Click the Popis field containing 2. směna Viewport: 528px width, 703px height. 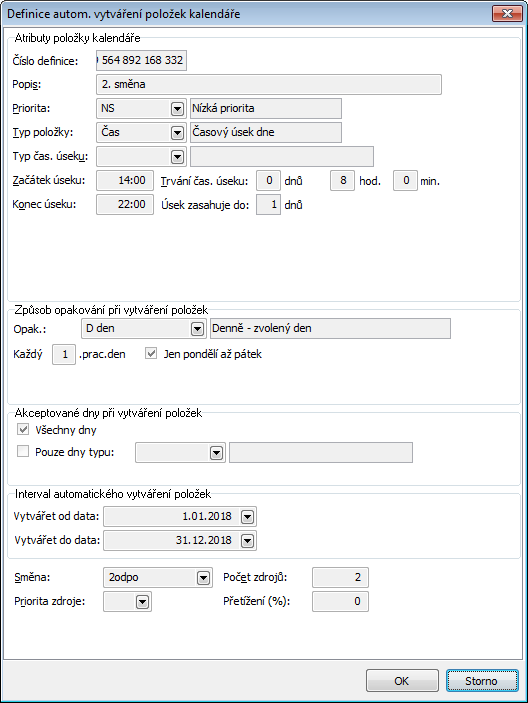tap(269, 85)
